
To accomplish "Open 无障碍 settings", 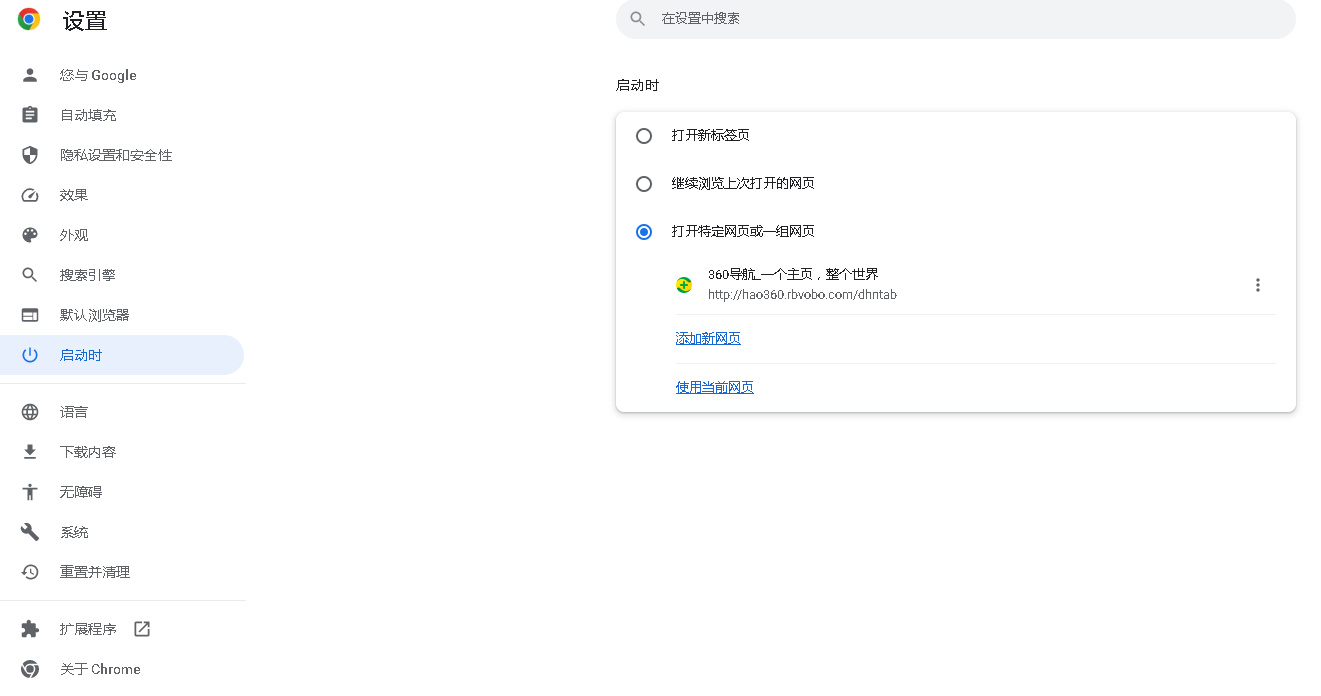I will [122, 492].
